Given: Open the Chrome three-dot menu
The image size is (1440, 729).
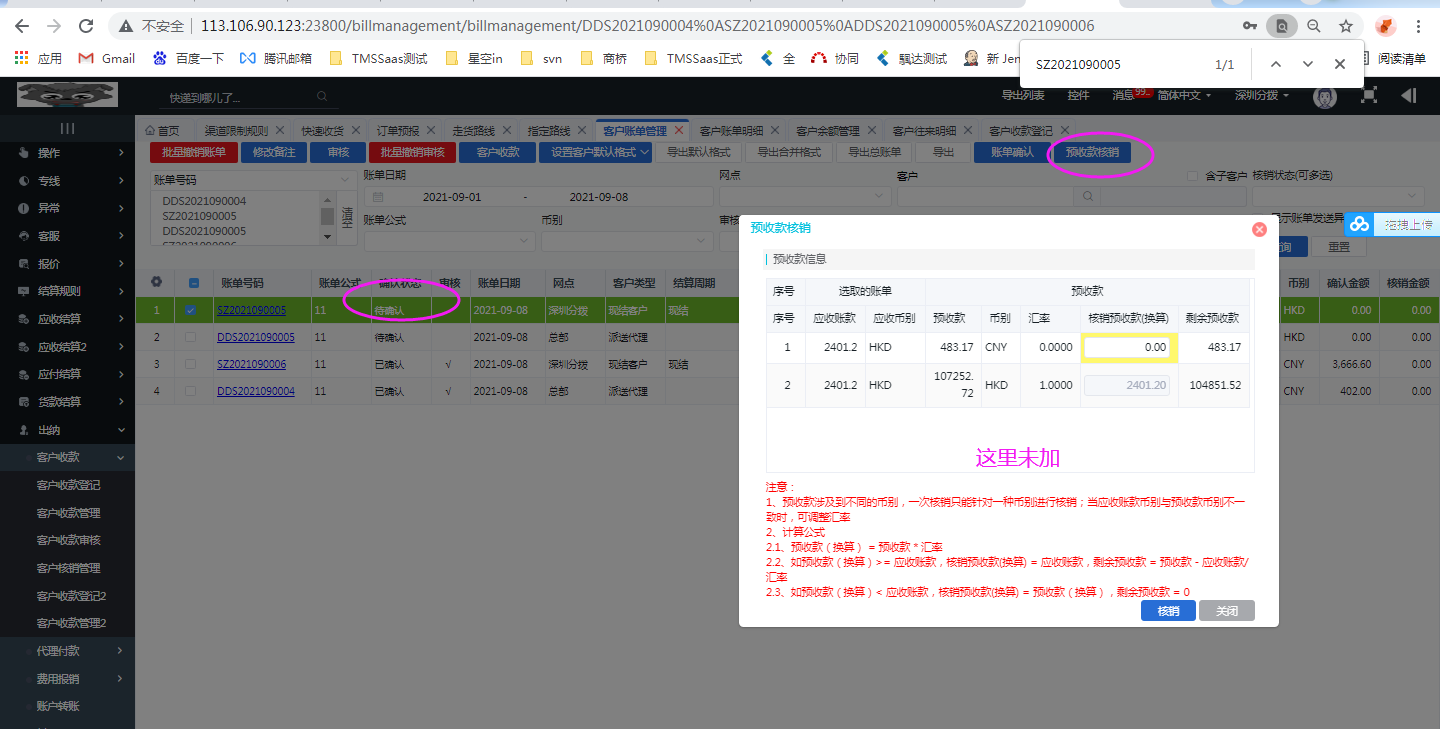Looking at the screenshot, I should [x=1418, y=26].
